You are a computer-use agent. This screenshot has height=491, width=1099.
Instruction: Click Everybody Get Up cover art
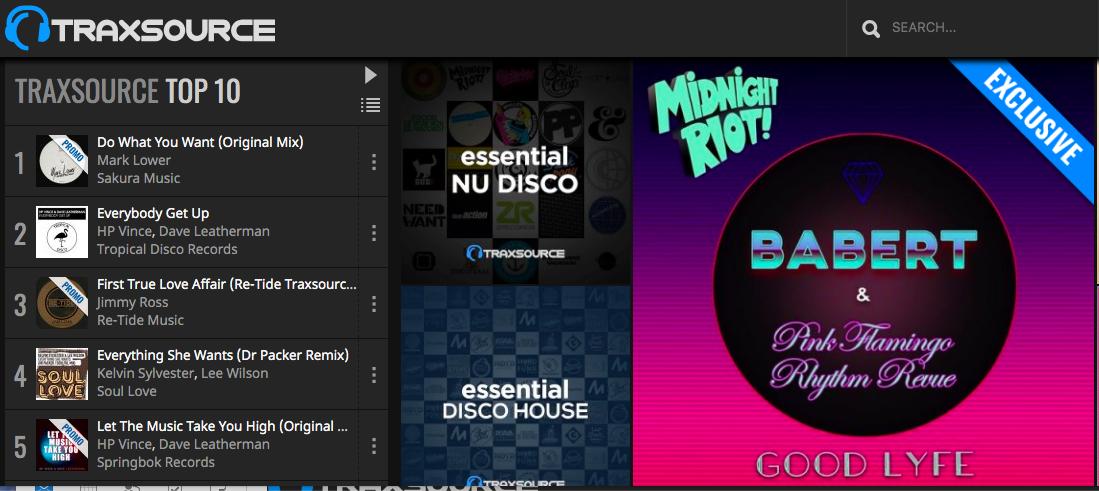(x=62, y=232)
